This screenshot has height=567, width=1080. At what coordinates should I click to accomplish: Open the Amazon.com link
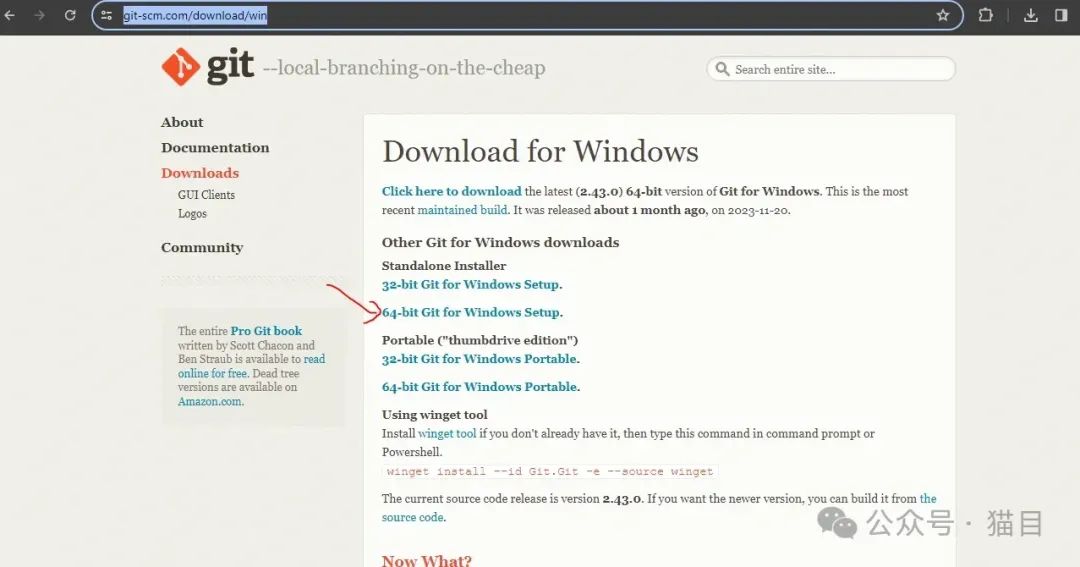tap(210, 402)
